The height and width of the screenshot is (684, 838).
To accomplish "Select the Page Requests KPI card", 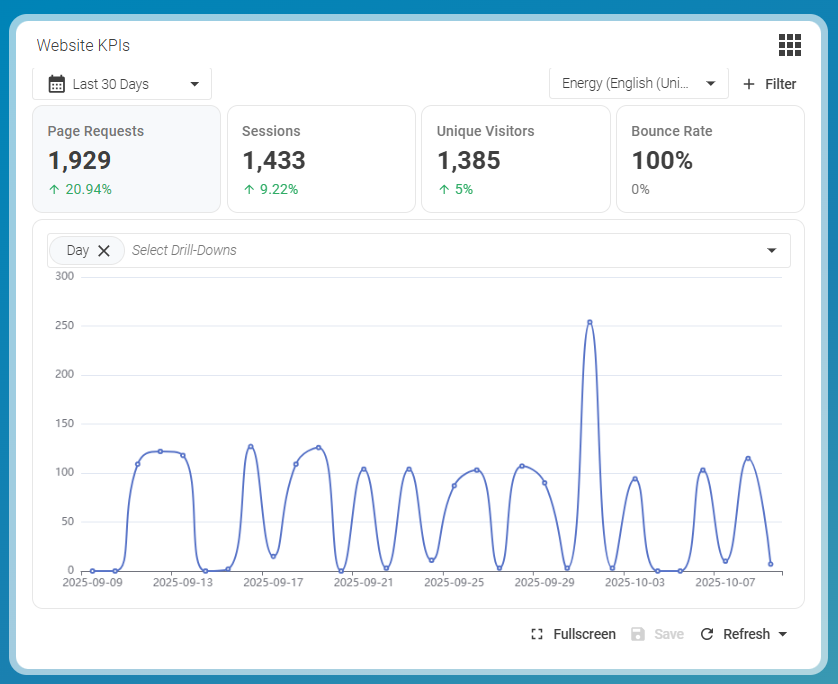I will point(127,159).
